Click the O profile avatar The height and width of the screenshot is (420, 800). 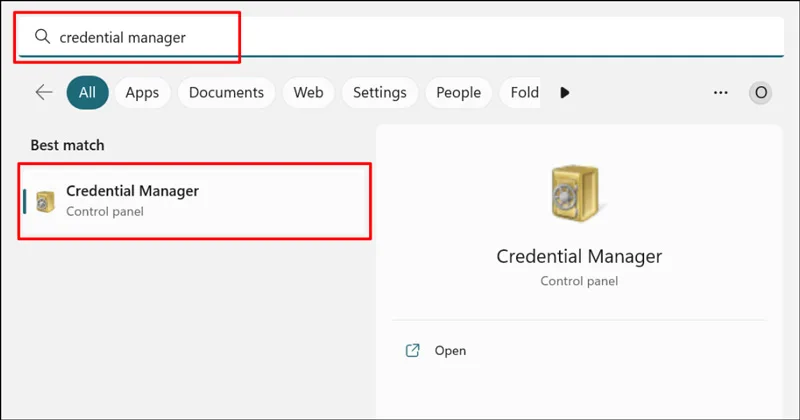760,92
